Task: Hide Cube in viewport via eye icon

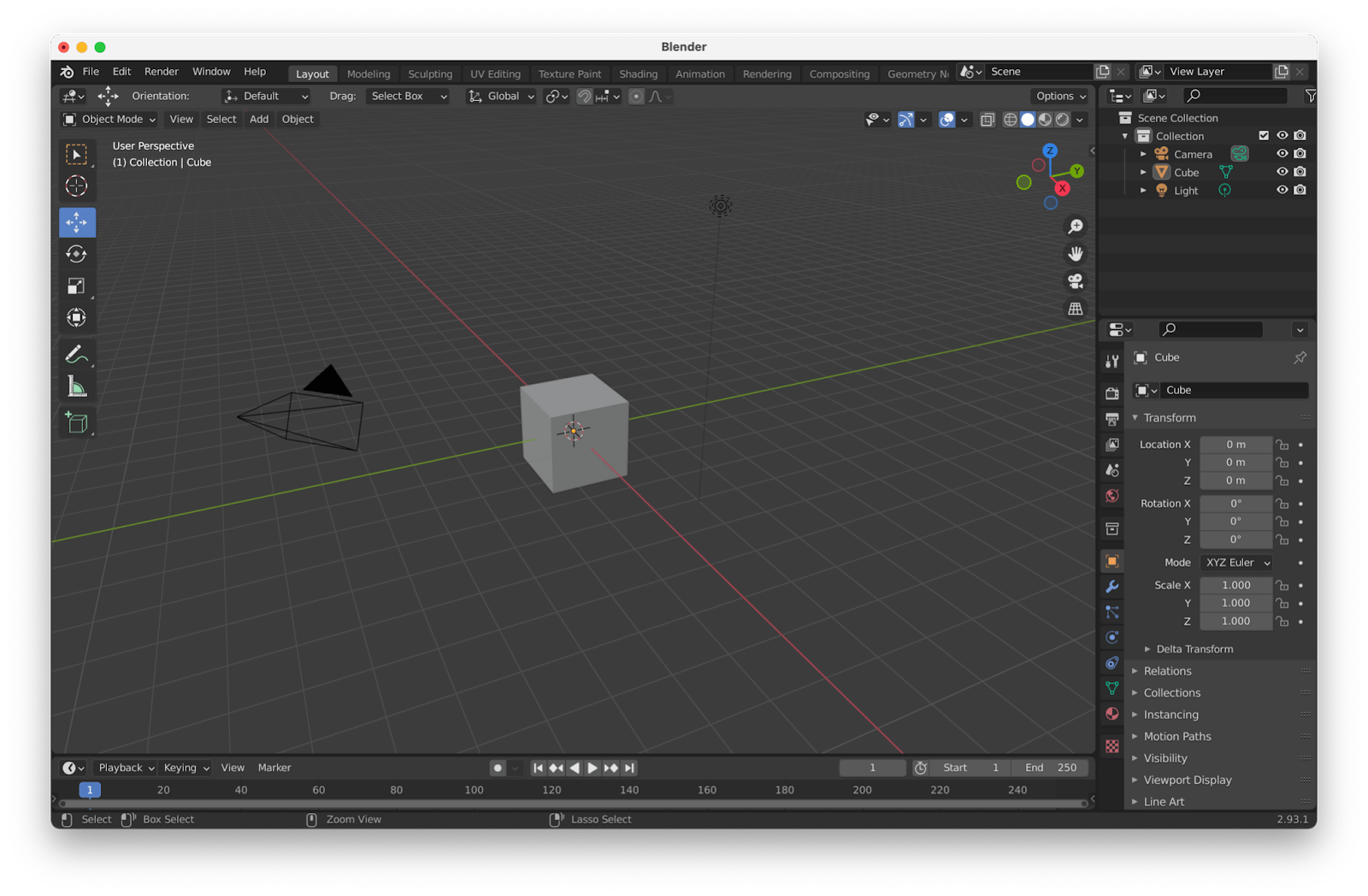Action: click(x=1282, y=172)
